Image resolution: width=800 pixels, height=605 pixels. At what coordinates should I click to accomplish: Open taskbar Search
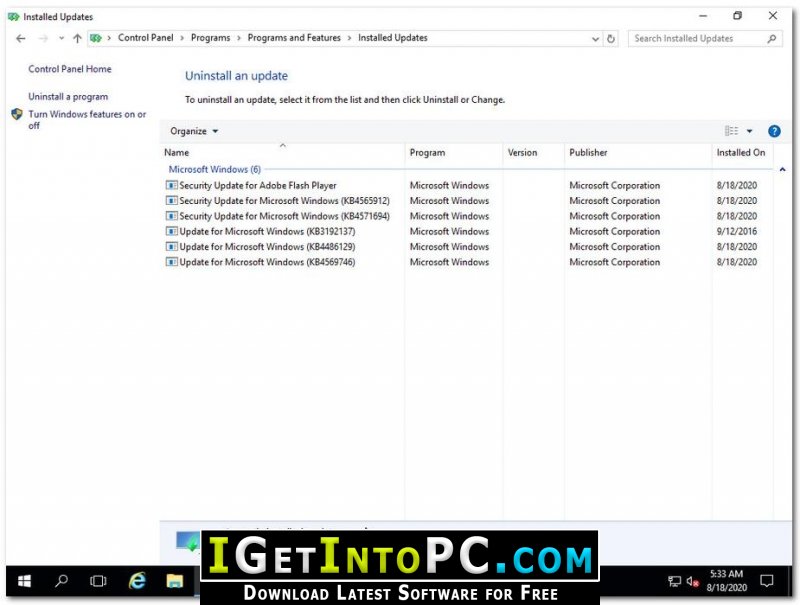62,581
